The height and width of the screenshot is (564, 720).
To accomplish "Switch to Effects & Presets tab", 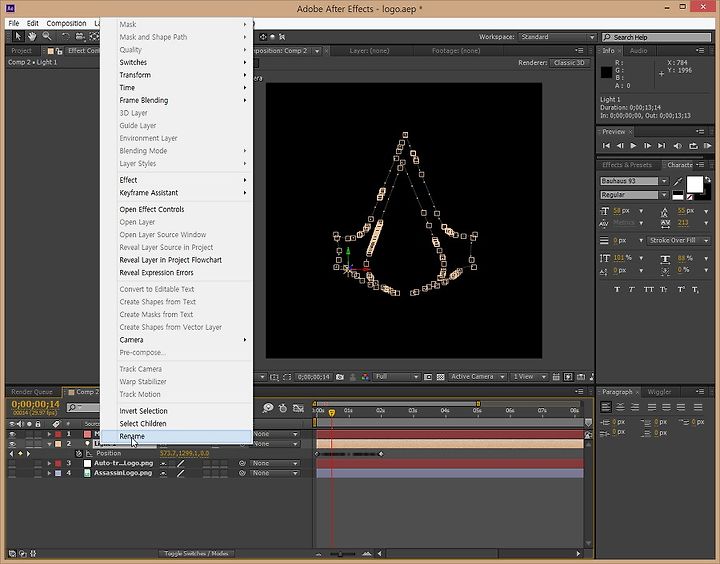I will tap(627, 165).
